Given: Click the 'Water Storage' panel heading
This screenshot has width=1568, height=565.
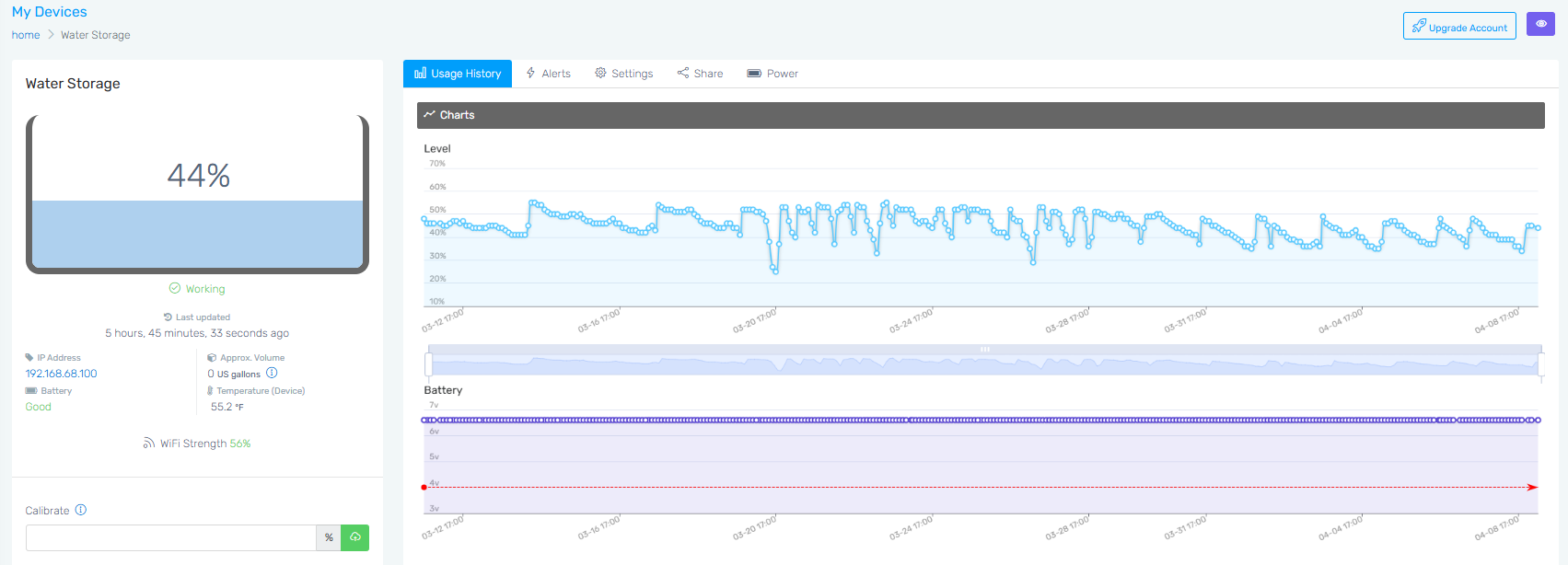Looking at the screenshot, I should click(73, 84).
